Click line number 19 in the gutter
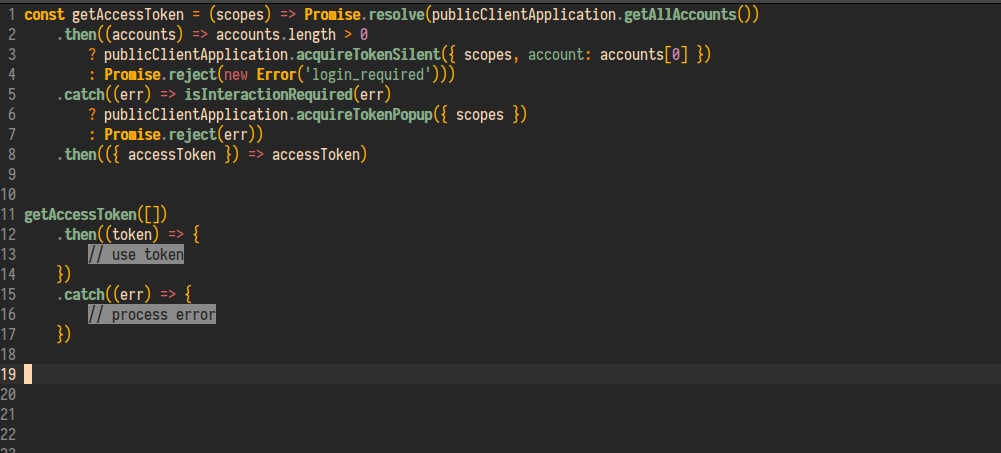The width and height of the screenshot is (1001, 453). 8,374
